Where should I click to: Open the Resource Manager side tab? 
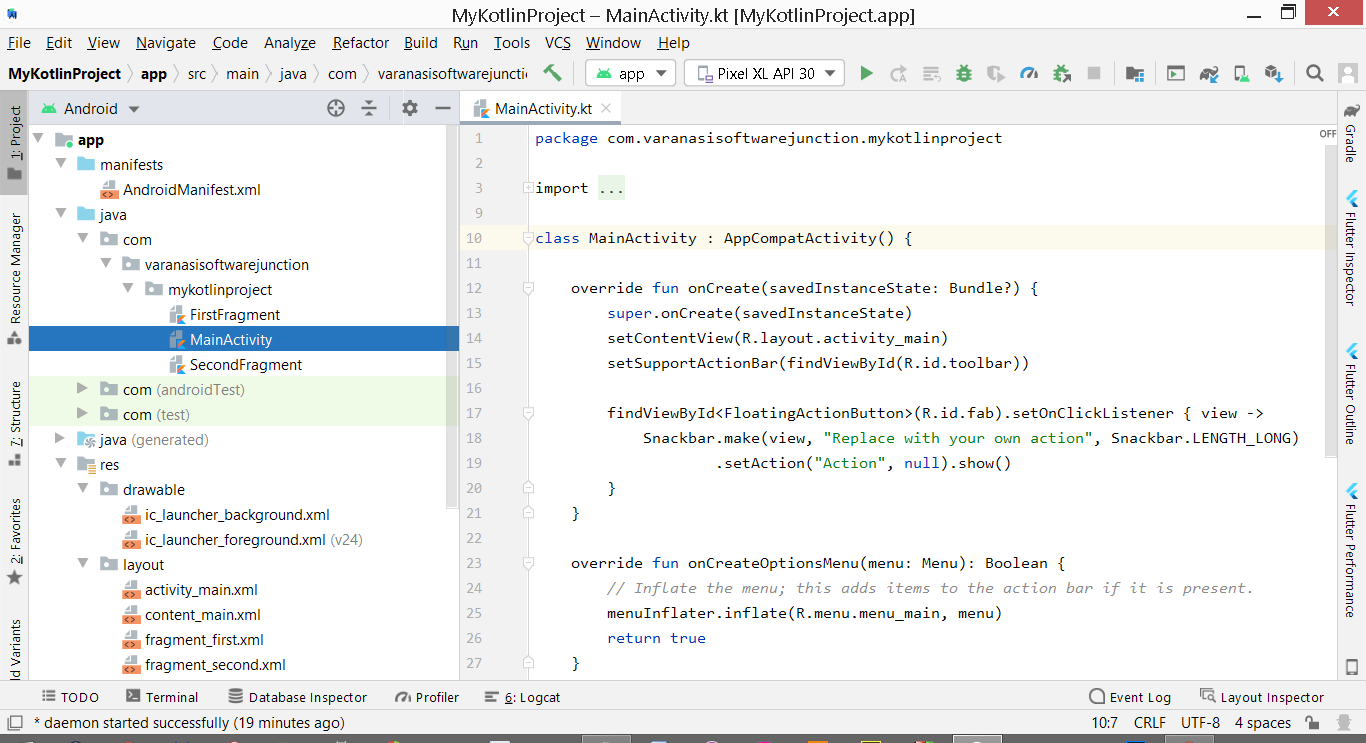click(14, 278)
